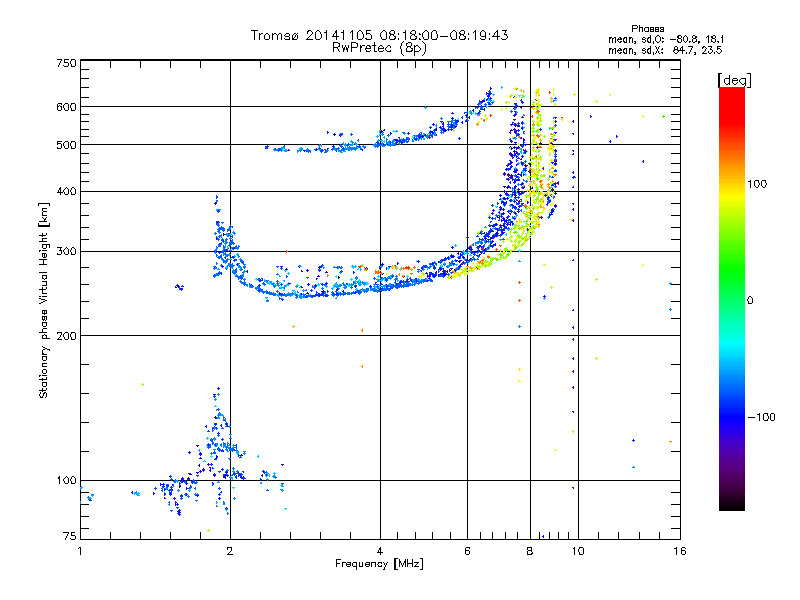Click the frequency-axis tick label "10"

tap(578, 551)
